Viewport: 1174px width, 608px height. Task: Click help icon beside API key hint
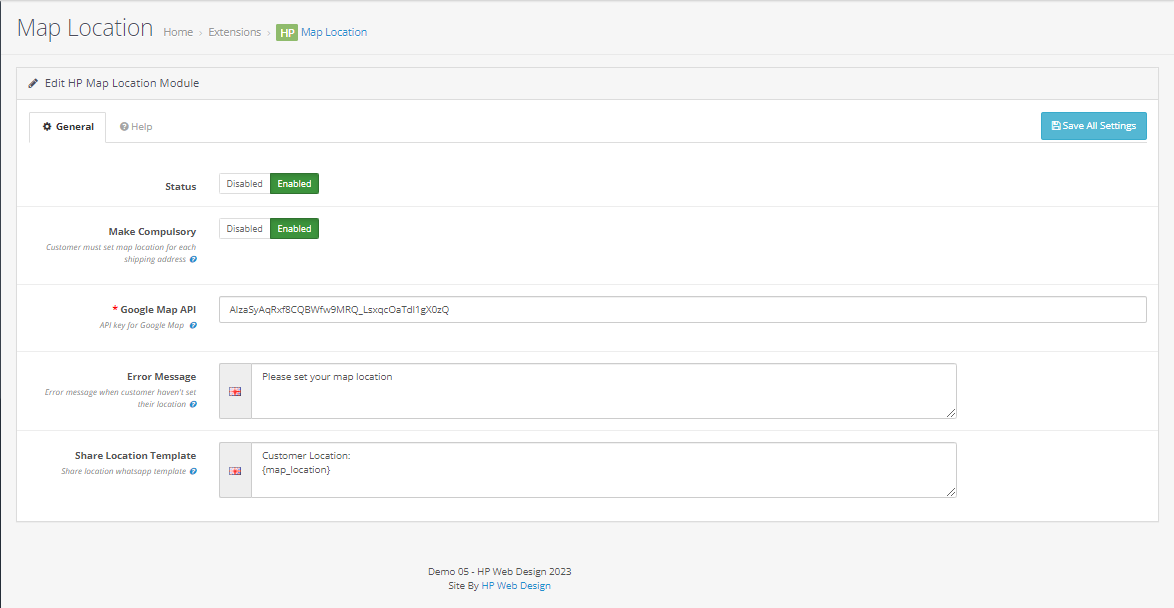[x=193, y=325]
